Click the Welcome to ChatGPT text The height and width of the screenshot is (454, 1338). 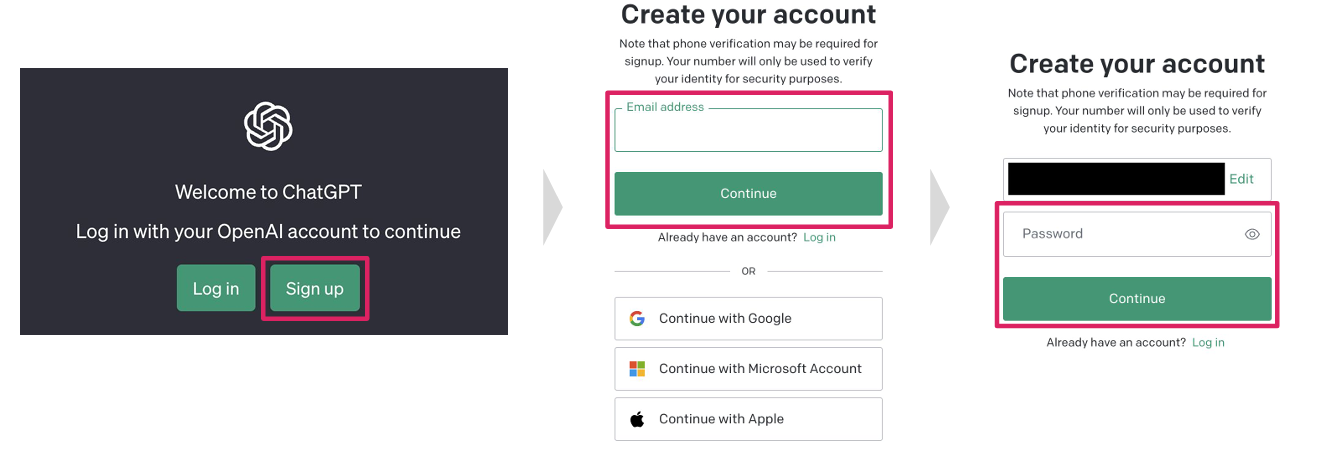coord(268,192)
